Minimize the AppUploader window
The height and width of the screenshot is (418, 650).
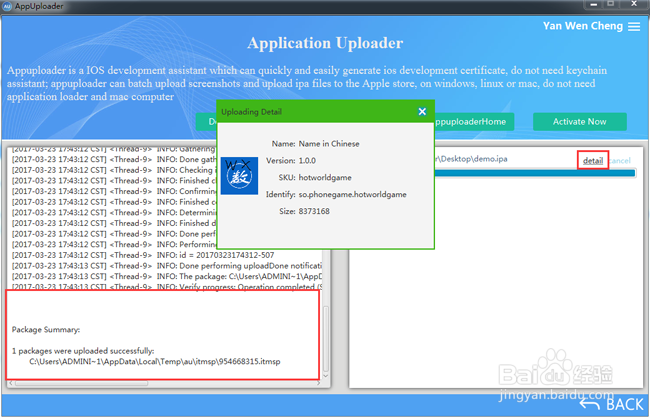pyautogui.click(x=593, y=5)
